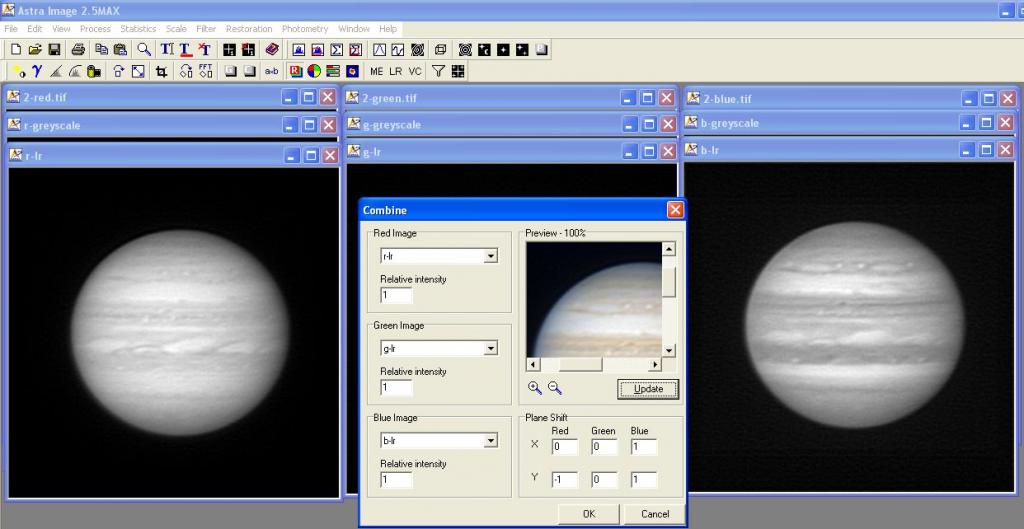Click the Plane Shift Red X field
The width and height of the screenshot is (1024, 529).
[565, 447]
